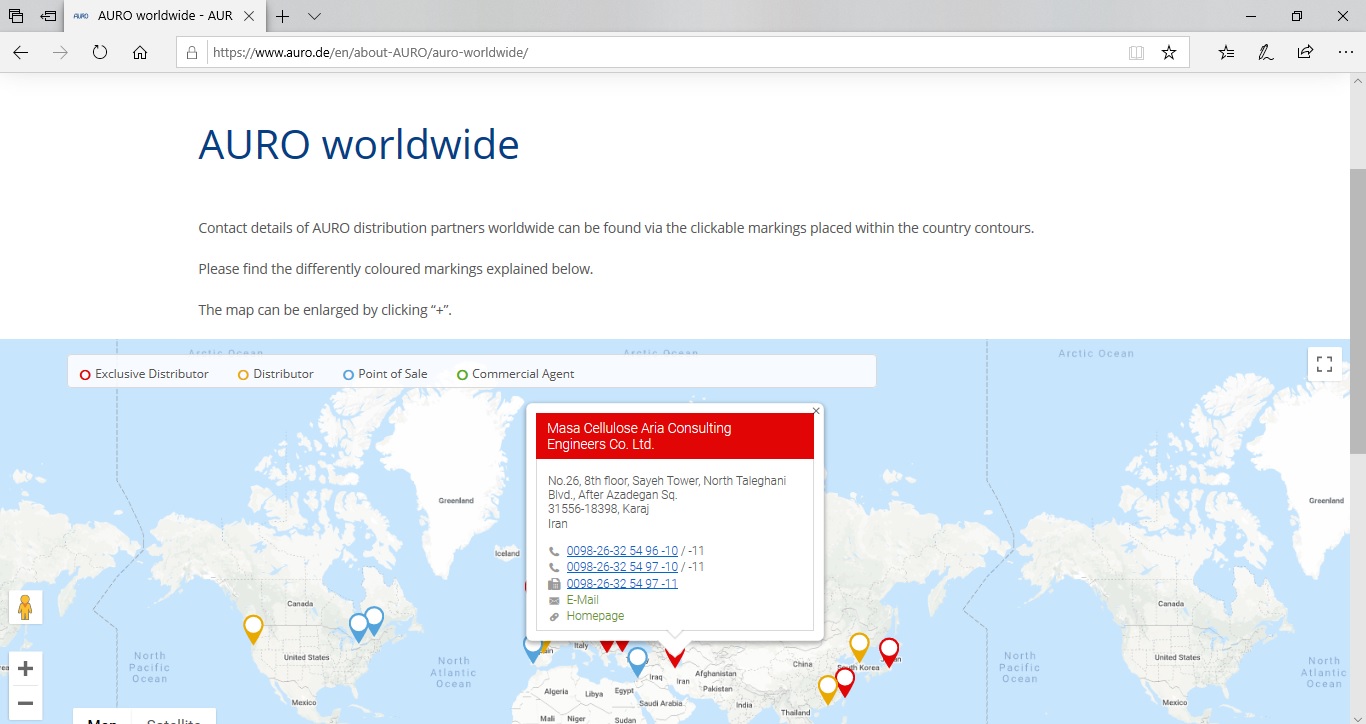Open the browser home page
Viewport: 1366px width, 724px height.
click(140, 53)
